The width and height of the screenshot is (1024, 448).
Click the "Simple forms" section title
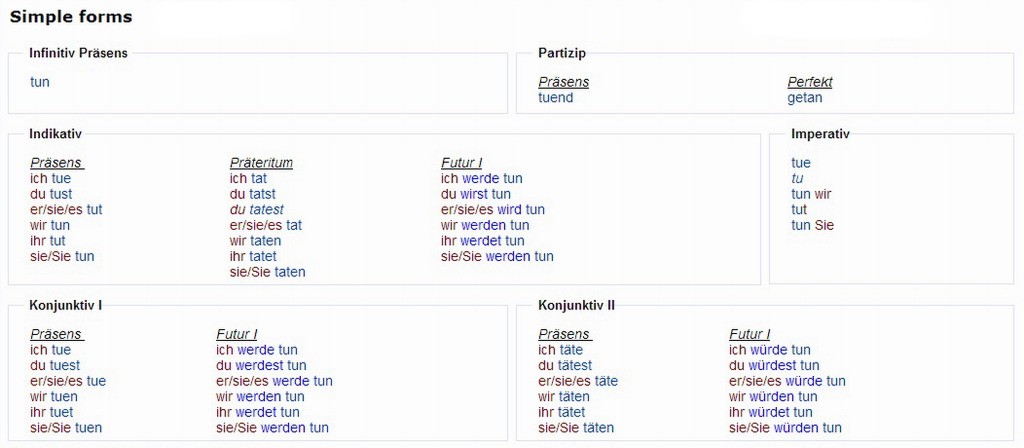coord(71,17)
